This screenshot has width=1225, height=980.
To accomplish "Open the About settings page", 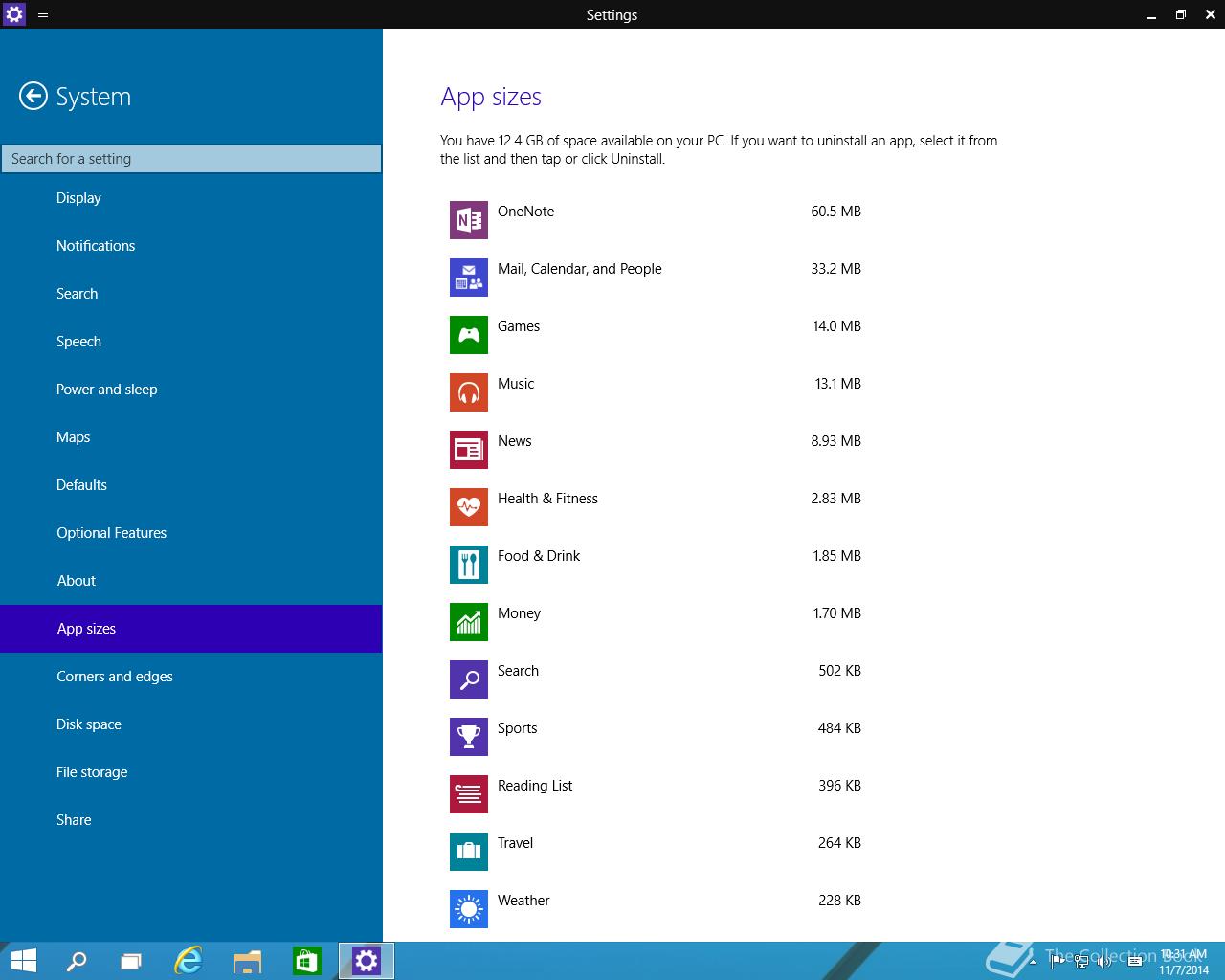I will (191, 581).
